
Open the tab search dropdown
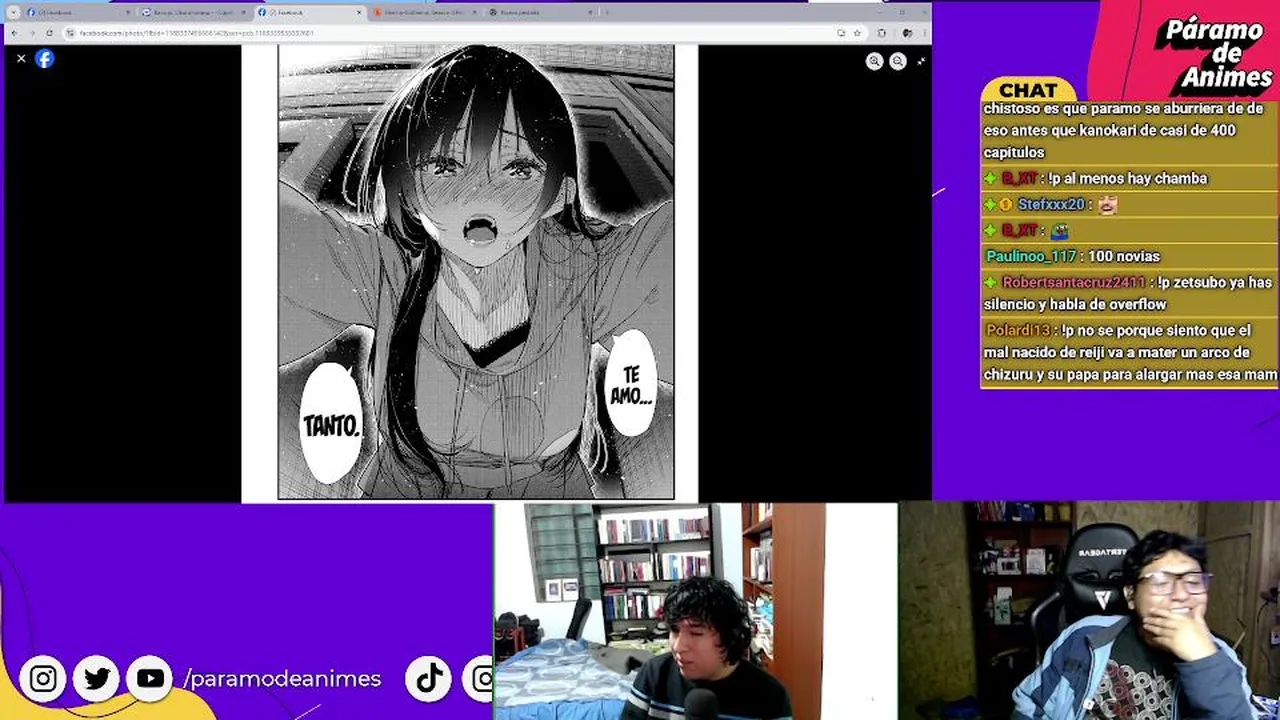[x=13, y=12]
